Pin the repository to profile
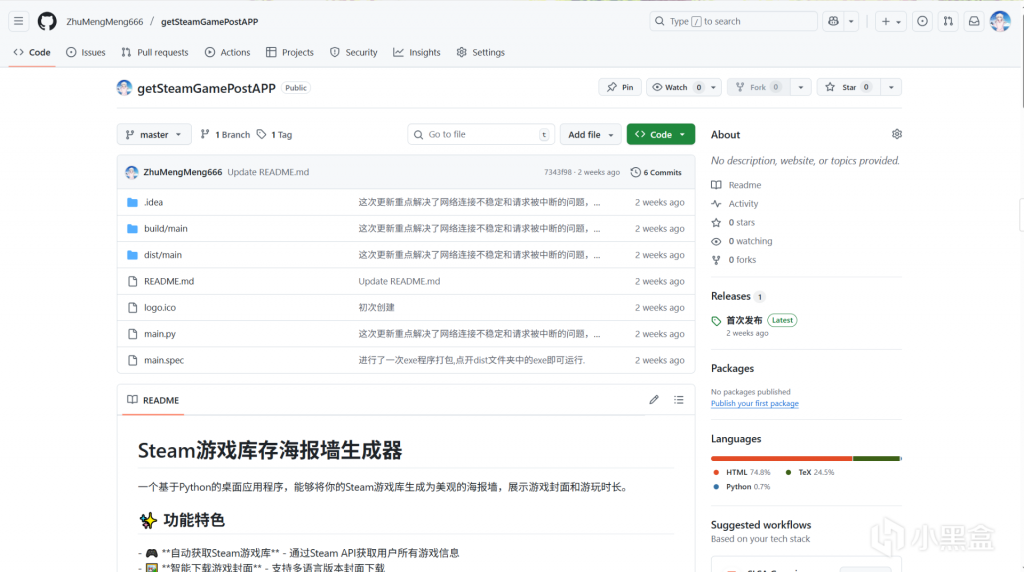 [620, 87]
